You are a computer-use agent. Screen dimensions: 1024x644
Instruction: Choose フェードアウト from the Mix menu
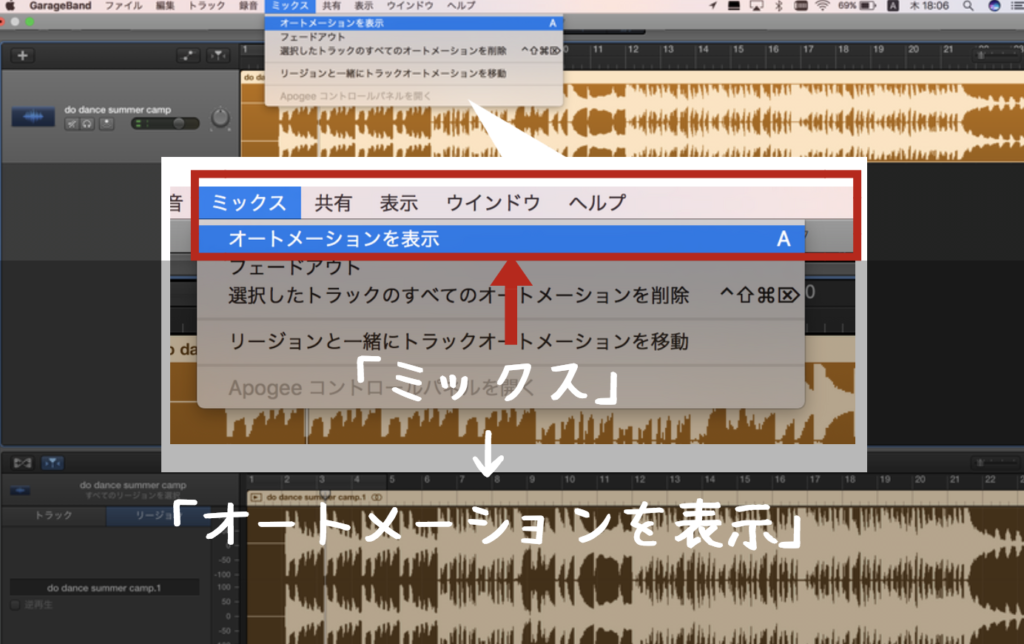click(x=414, y=37)
